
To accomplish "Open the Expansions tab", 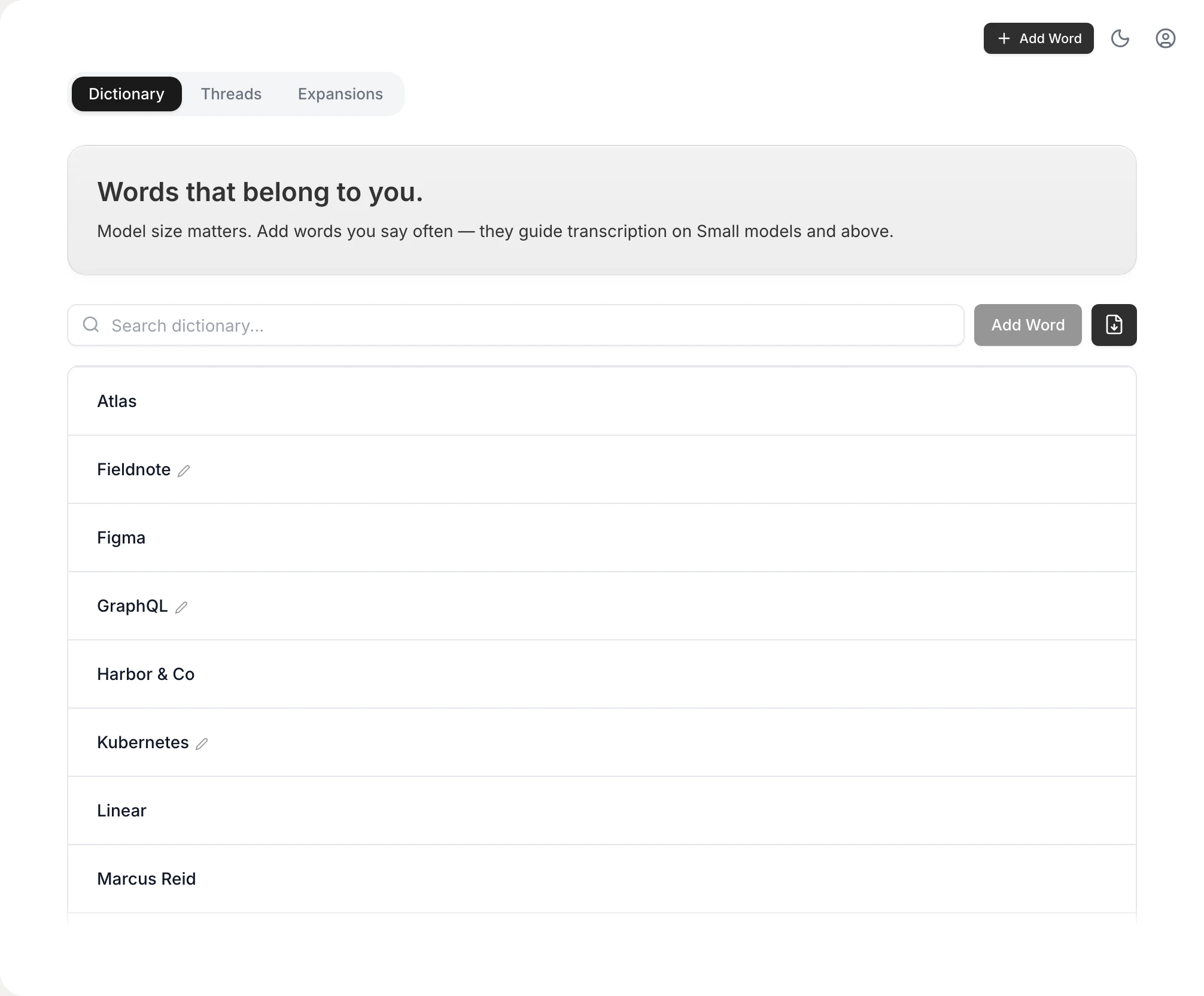I will click(340, 94).
